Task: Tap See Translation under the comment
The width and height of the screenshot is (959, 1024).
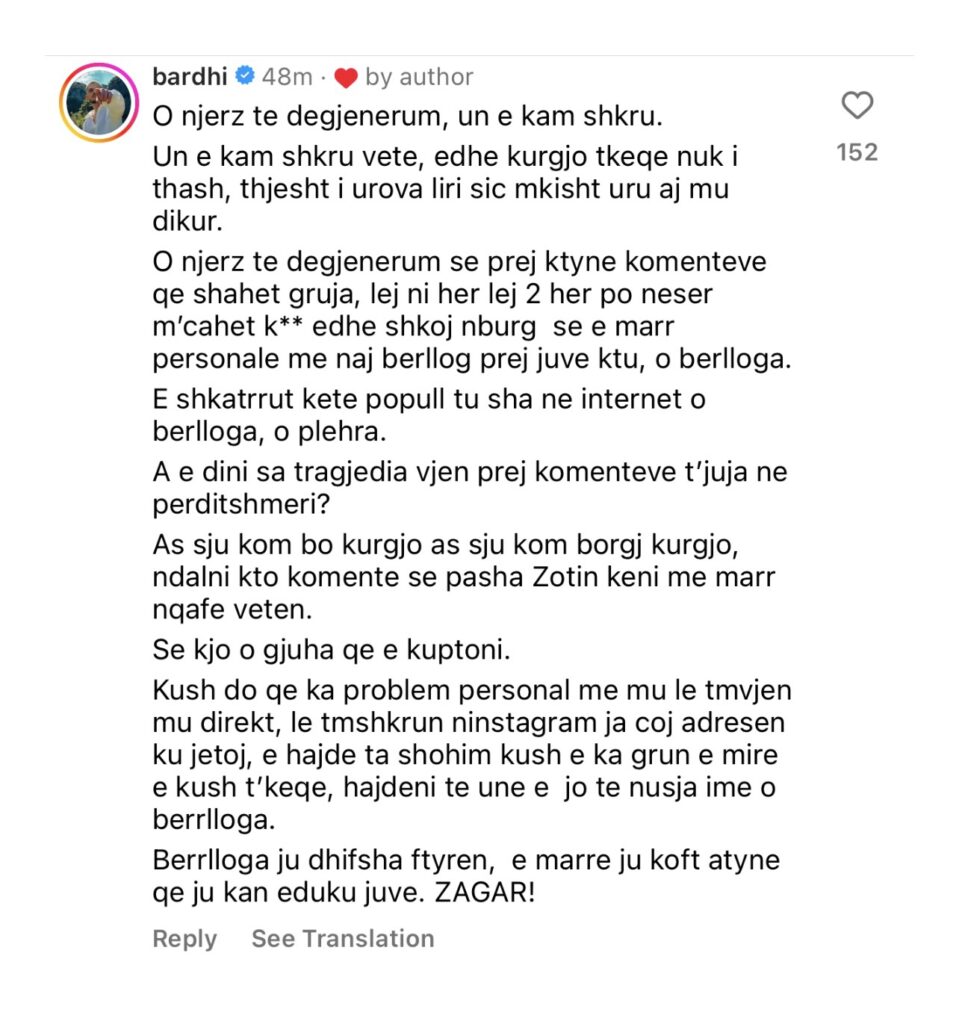Action: (x=343, y=938)
